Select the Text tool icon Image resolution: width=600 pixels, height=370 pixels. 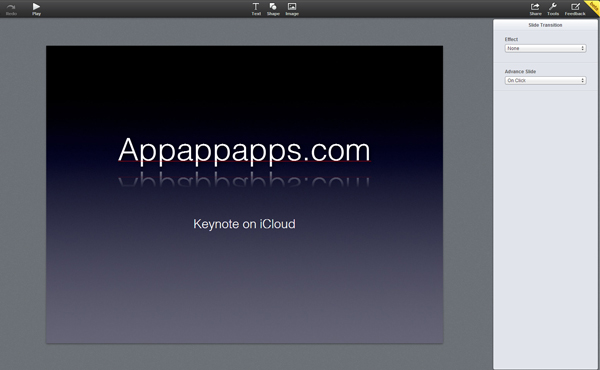(256, 6)
